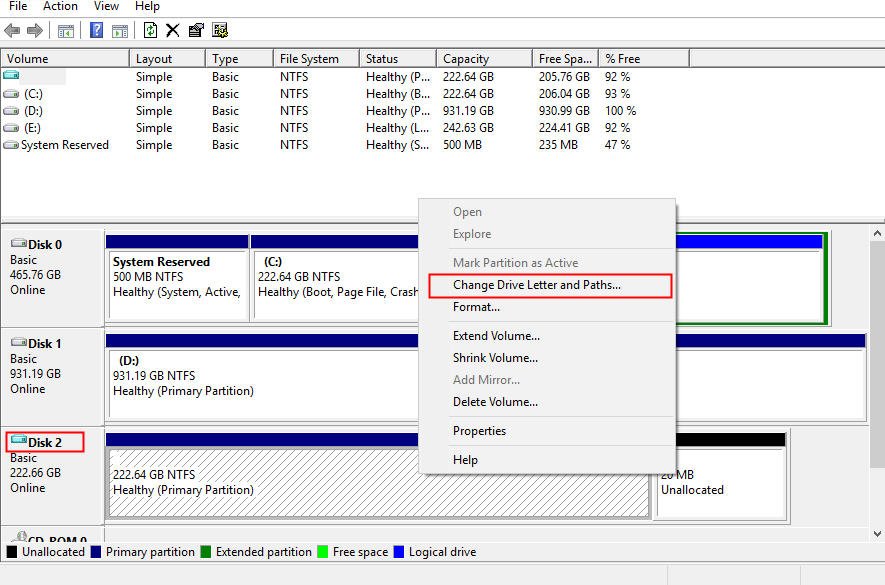Click the disk pane scrollbar down arrow
This screenshot has height=585, width=885.
pyautogui.click(x=877, y=533)
